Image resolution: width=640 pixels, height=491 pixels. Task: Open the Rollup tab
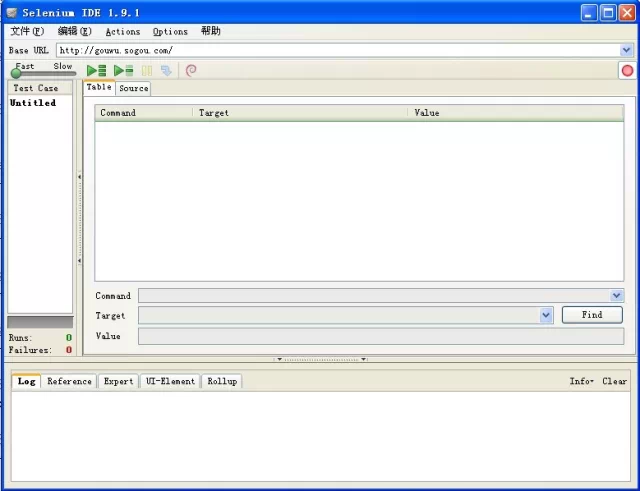(222, 381)
